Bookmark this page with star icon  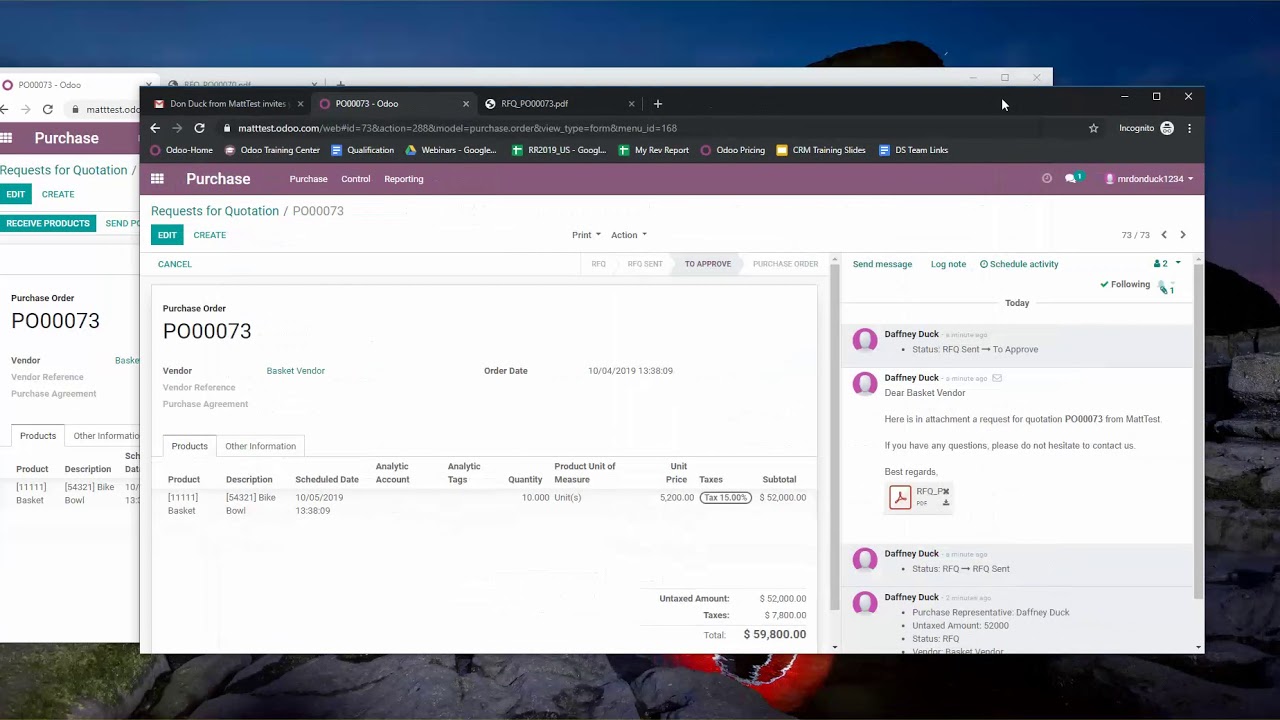click(x=1093, y=128)
